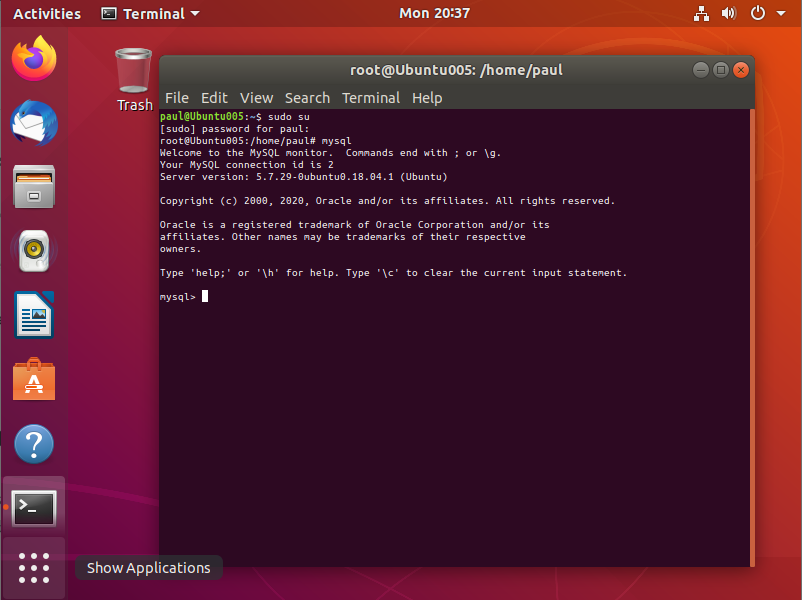
Task: Open the View menu
Action: coord(256,98)
